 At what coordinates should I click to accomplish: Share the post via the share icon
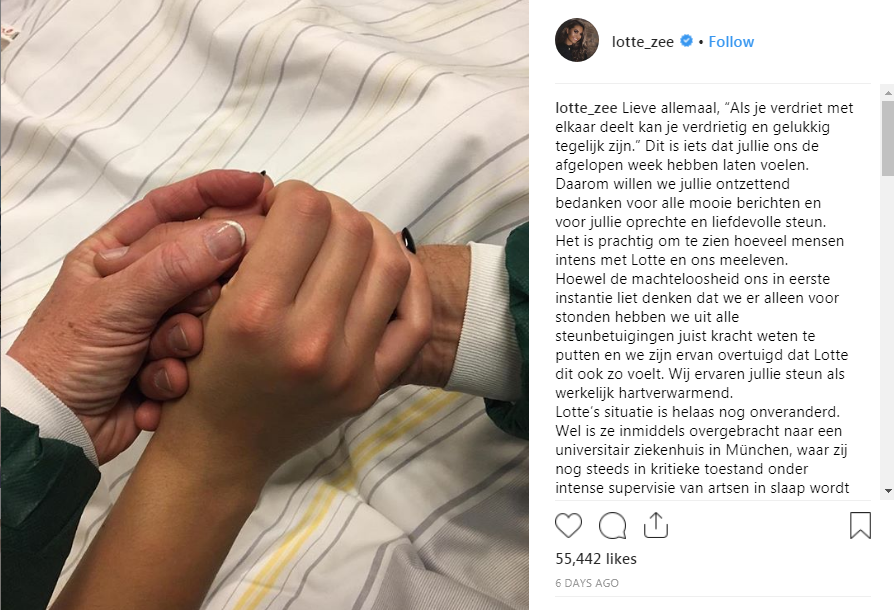[656, 525]
